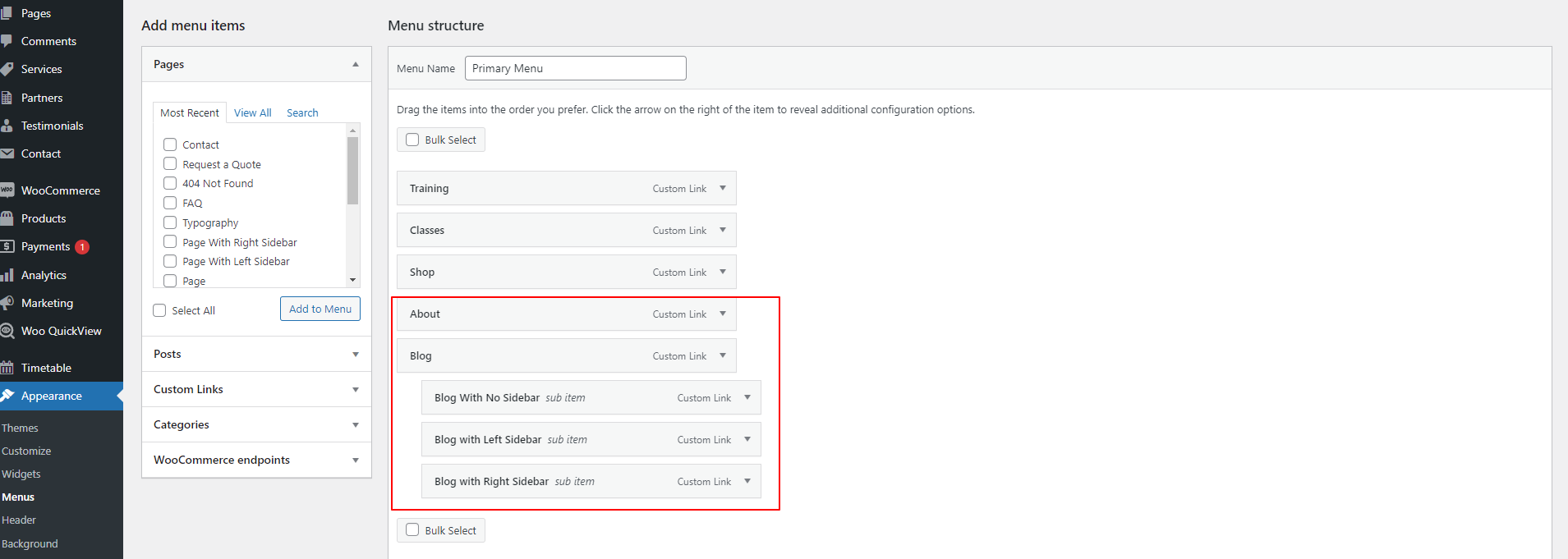Image resolution: width=1568 pixels, height=559 pixels.
Task: Enable the Select All checkbox
Action: (159, 310)
